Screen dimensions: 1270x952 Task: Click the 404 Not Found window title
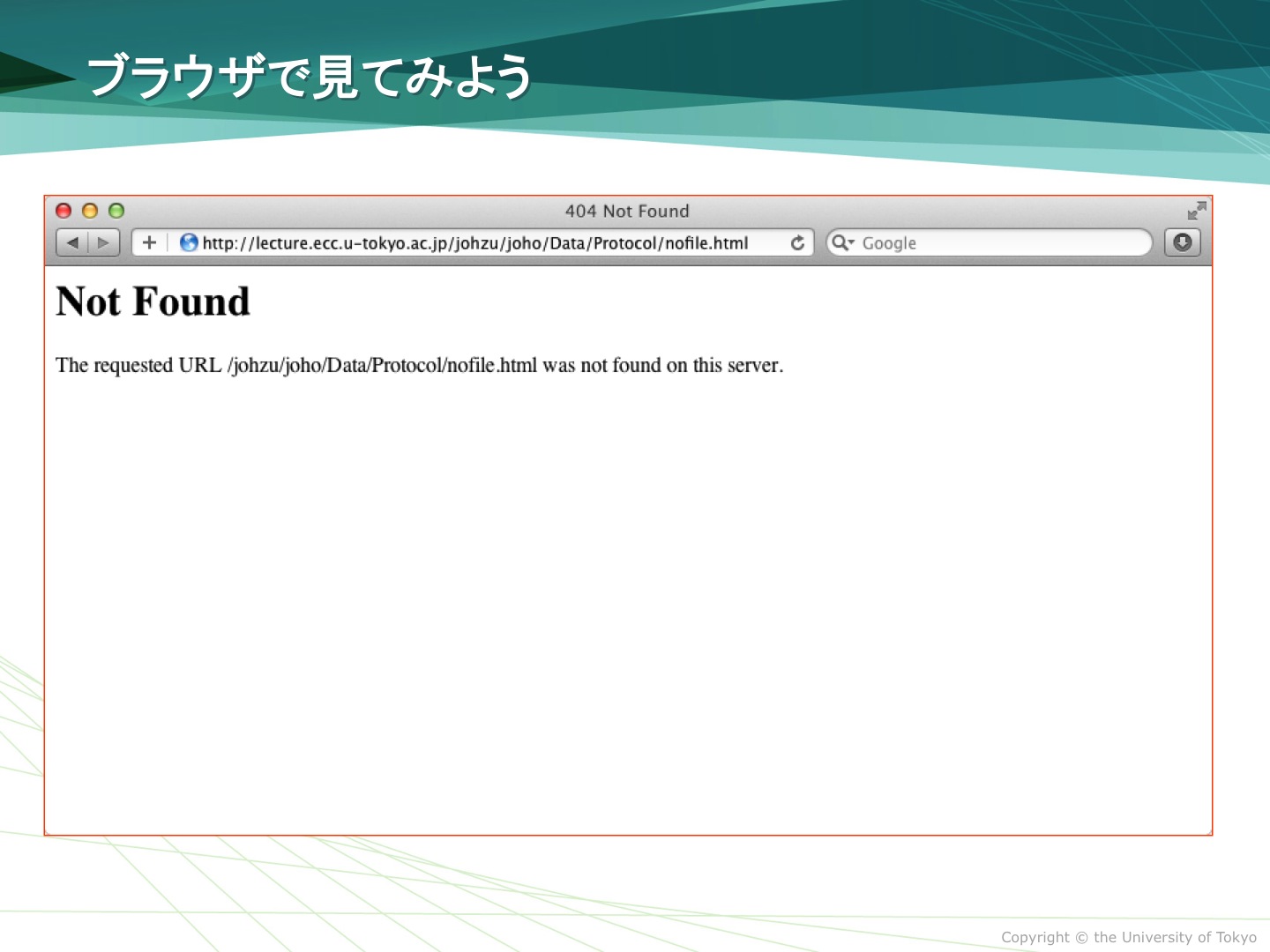point(627,211)
